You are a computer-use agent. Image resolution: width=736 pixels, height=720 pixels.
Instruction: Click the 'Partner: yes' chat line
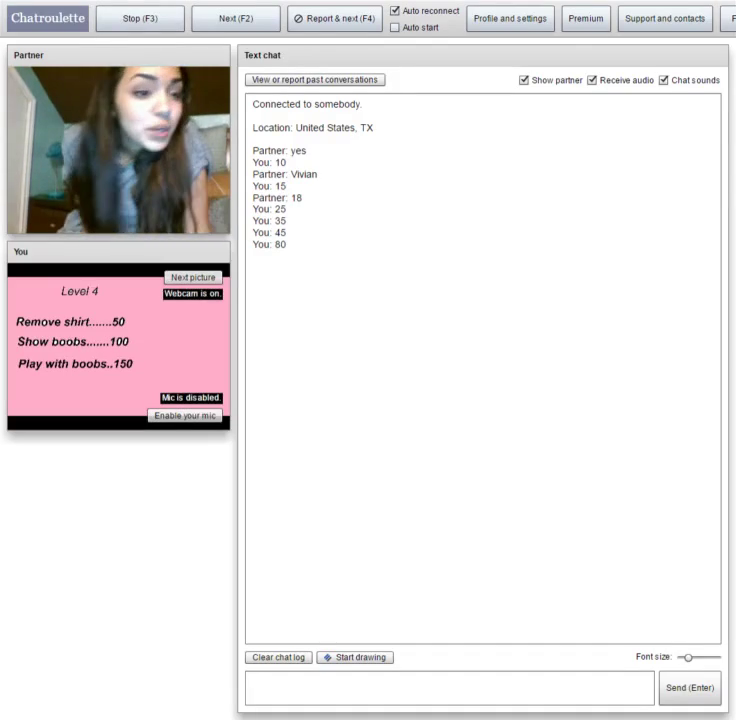point(279,151)
